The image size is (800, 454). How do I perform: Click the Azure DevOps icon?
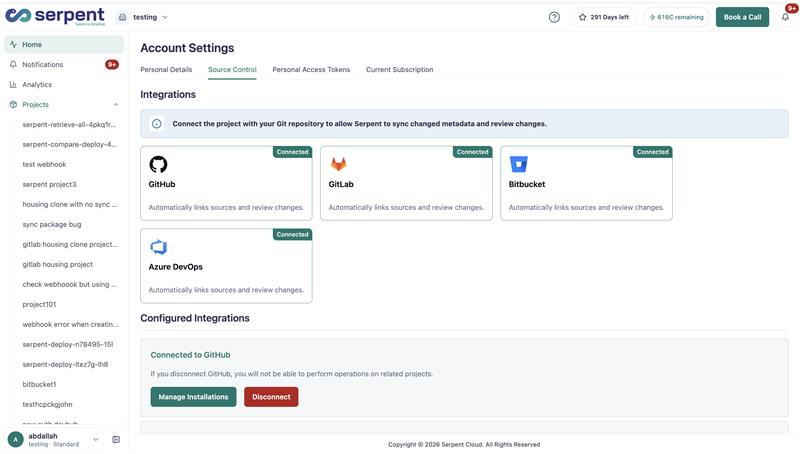(158, 247)
